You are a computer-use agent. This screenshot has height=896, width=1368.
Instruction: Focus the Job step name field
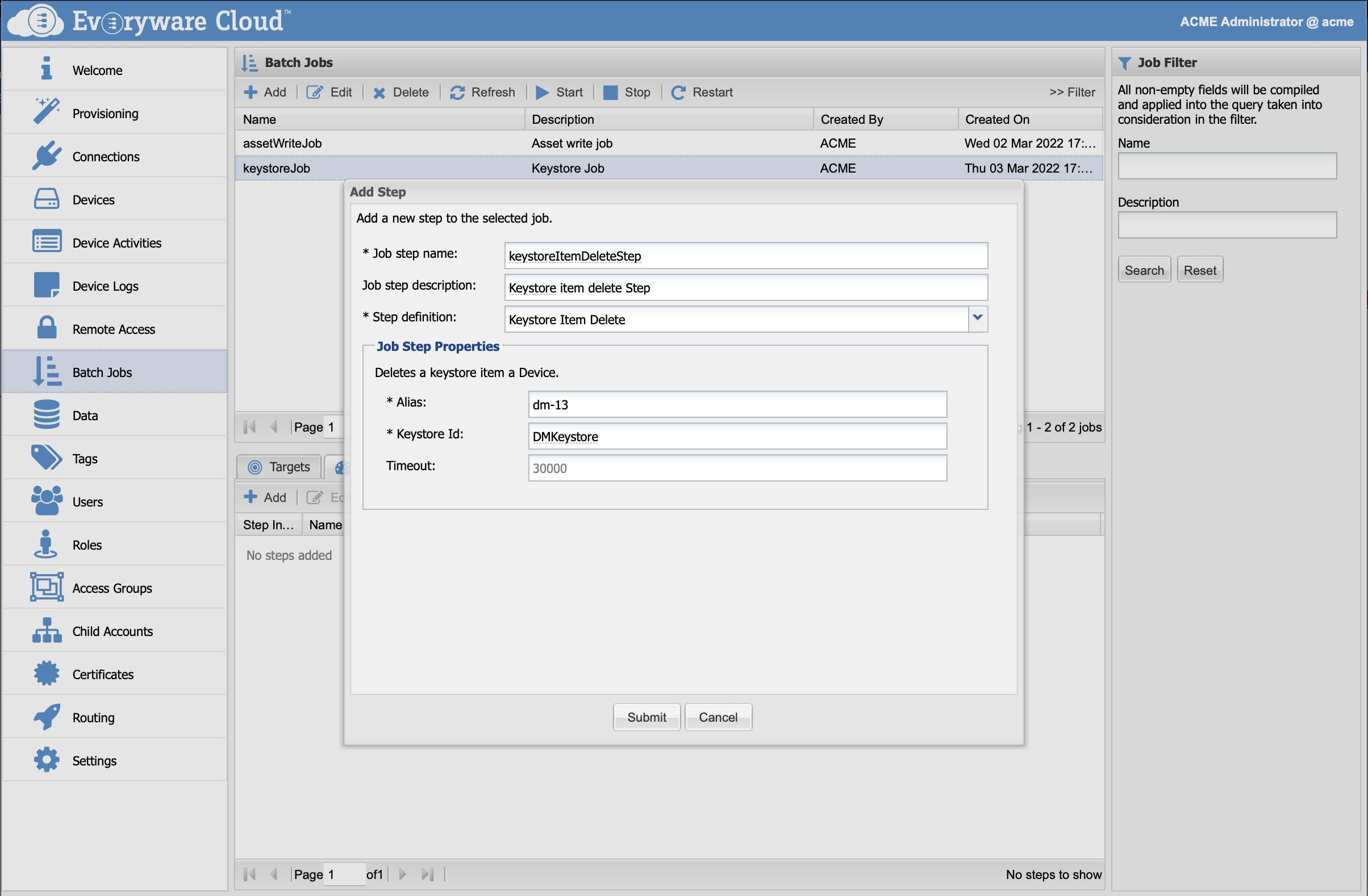(x=746, y=256)
